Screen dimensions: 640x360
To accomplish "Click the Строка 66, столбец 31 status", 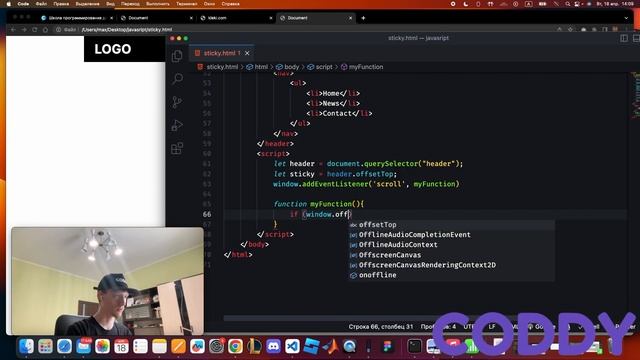I will tap(380, 327).
